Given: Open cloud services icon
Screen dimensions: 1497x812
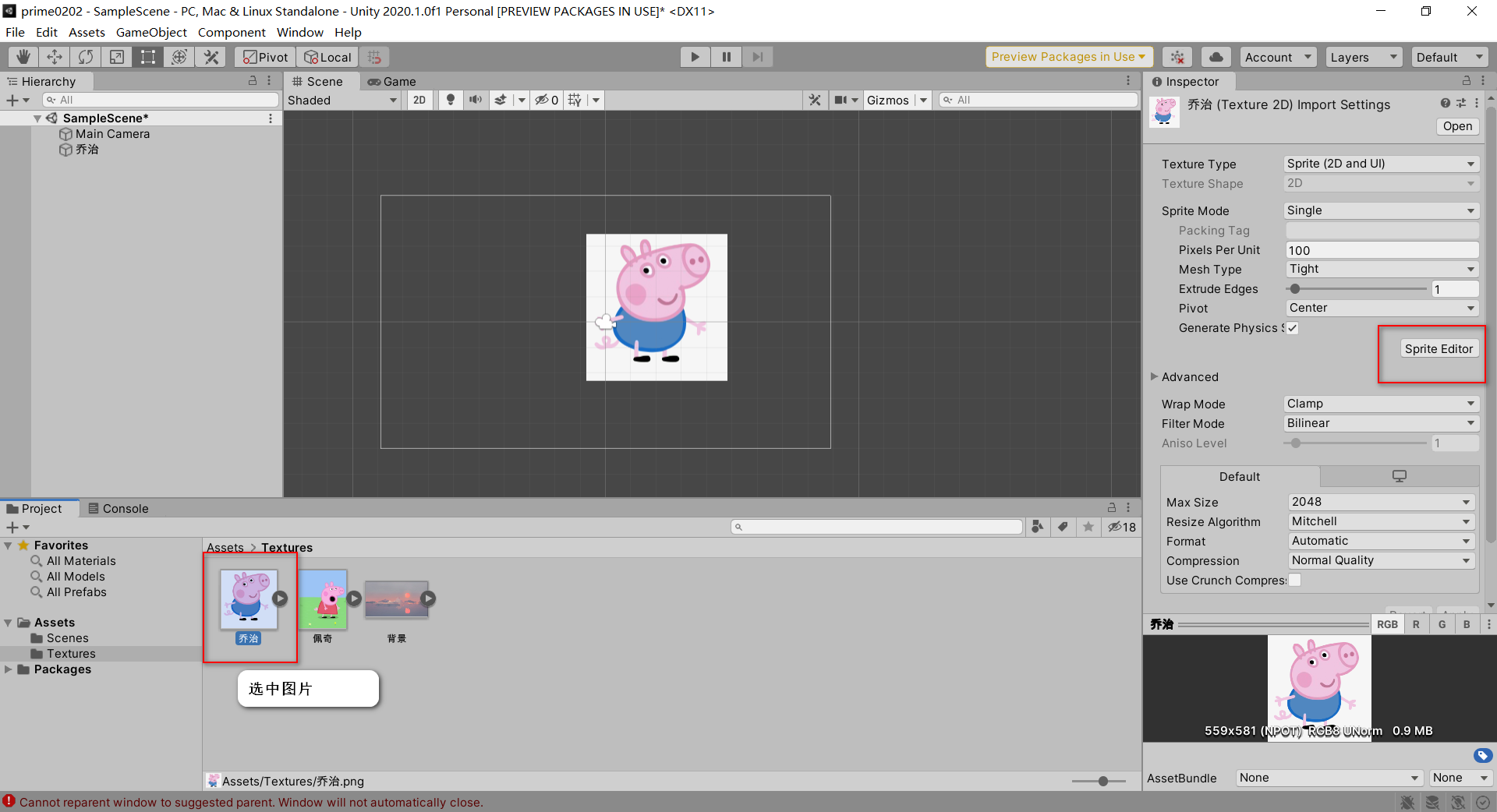Looking at the screenshot, I should pyautogui.click(x=1216, y=57).
